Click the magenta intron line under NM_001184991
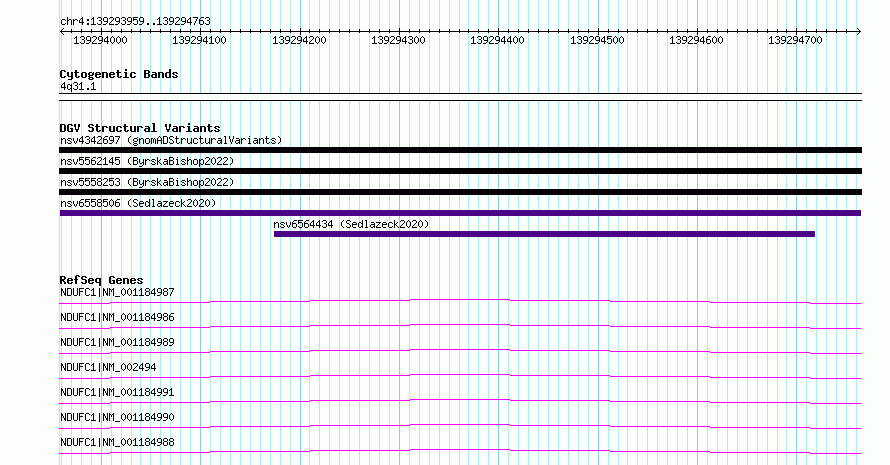The width and height of the screenshot is (890, 465). [460, 400]
